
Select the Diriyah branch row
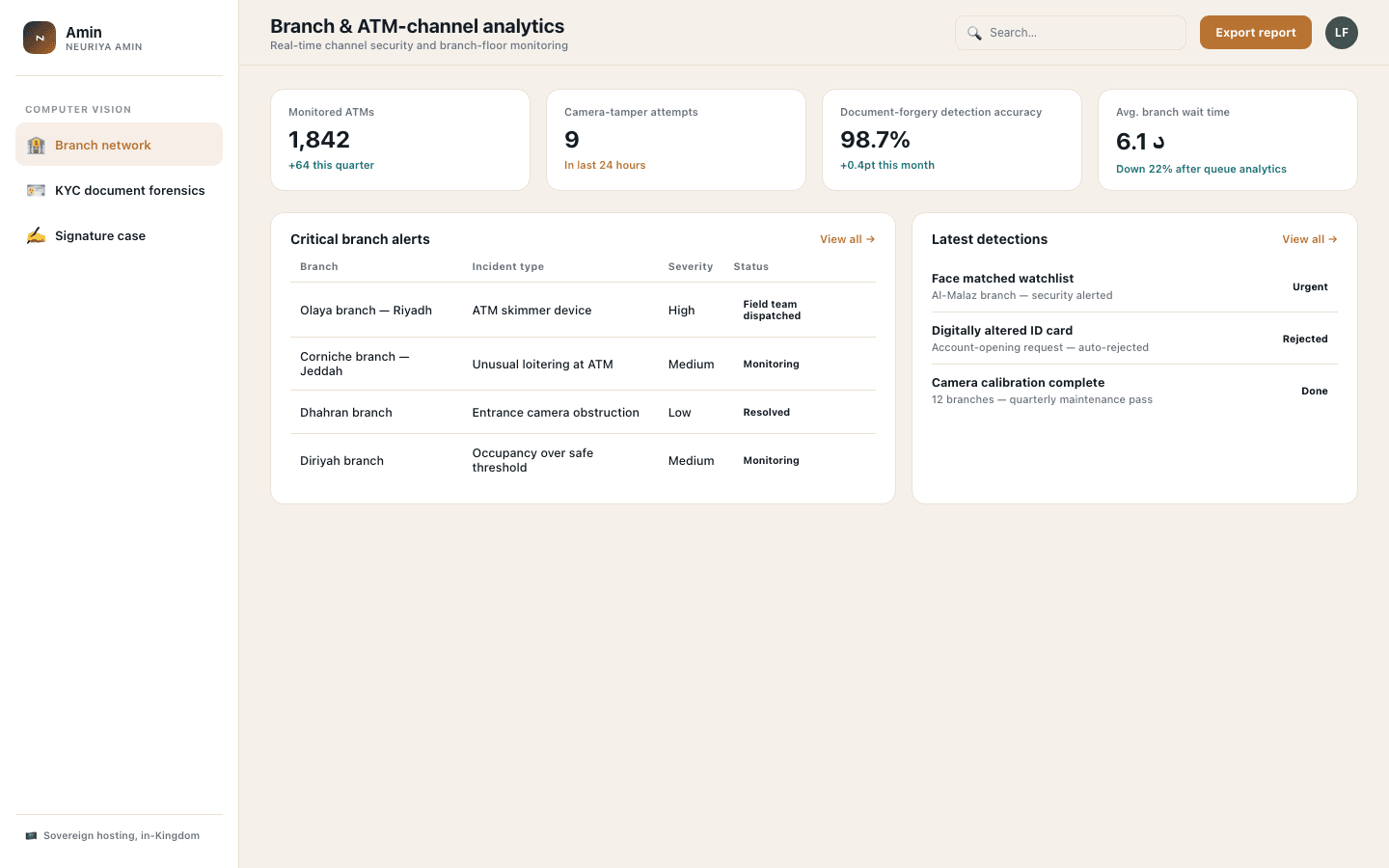point(583,460)
